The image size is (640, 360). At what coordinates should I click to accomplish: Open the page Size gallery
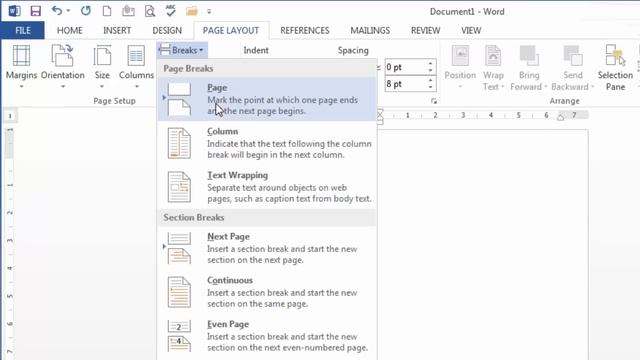click(102, 66)
